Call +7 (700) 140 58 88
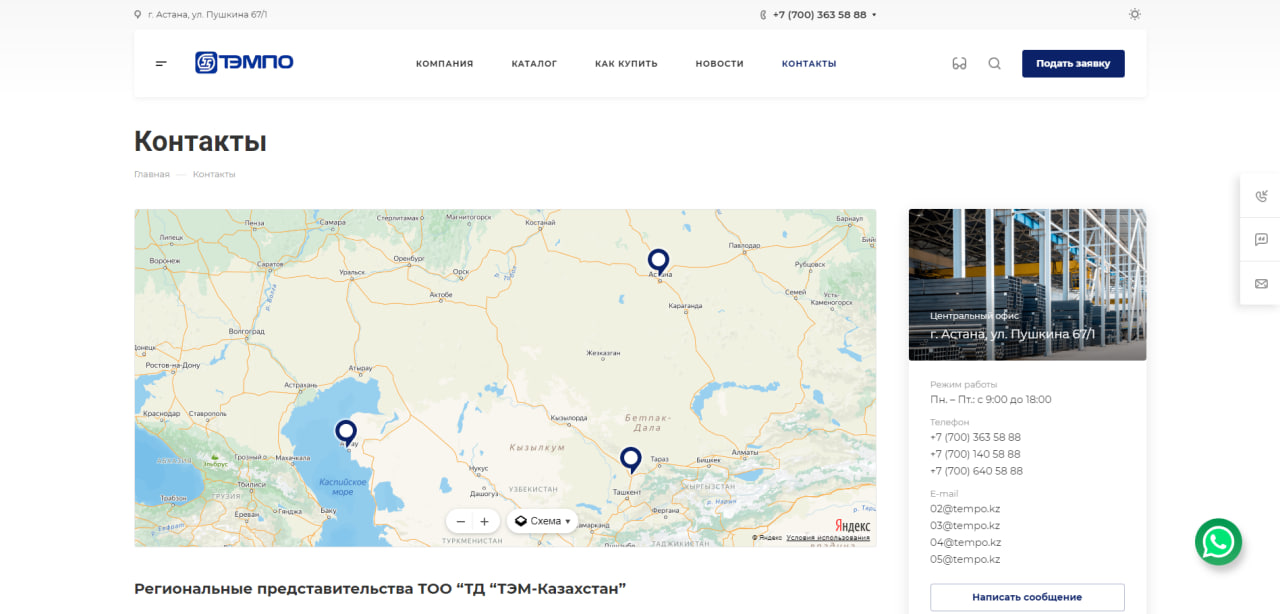The image size is (1280, 614). point(975,454)
